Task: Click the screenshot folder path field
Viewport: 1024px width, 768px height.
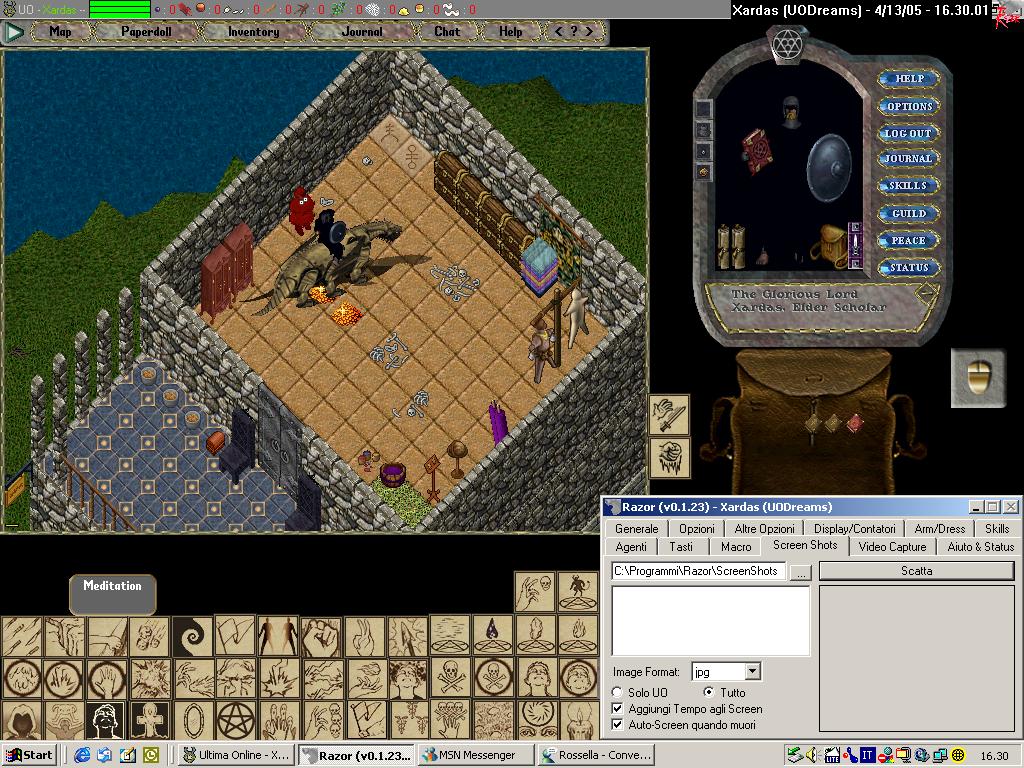Action: point(698,571)
